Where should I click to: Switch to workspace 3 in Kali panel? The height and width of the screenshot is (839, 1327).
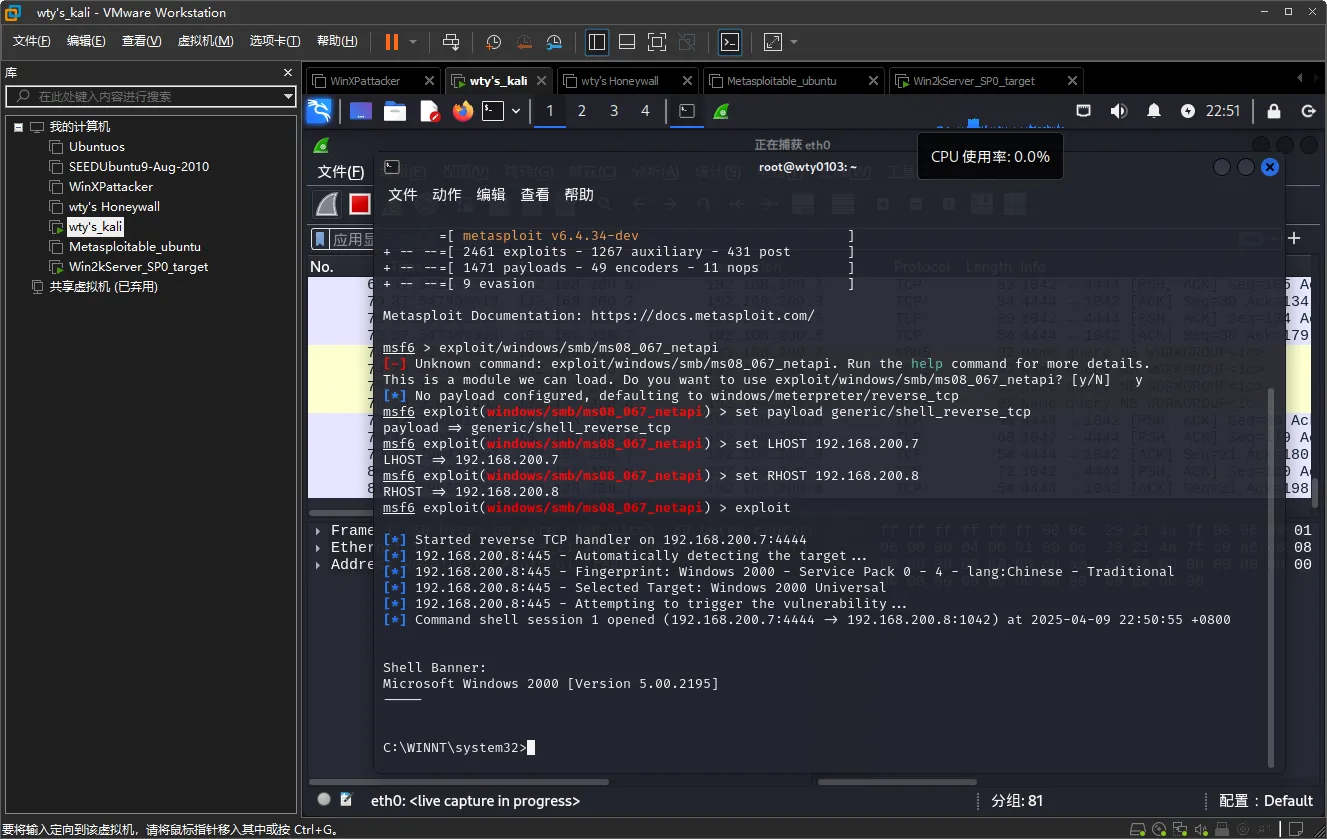(614, 111)
